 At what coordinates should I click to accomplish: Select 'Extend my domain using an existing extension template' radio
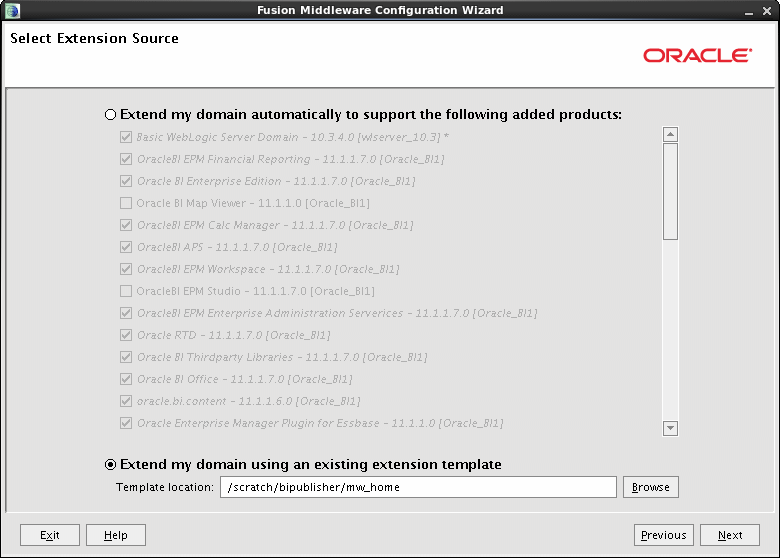pyautogui.click(x=110, y=465)
